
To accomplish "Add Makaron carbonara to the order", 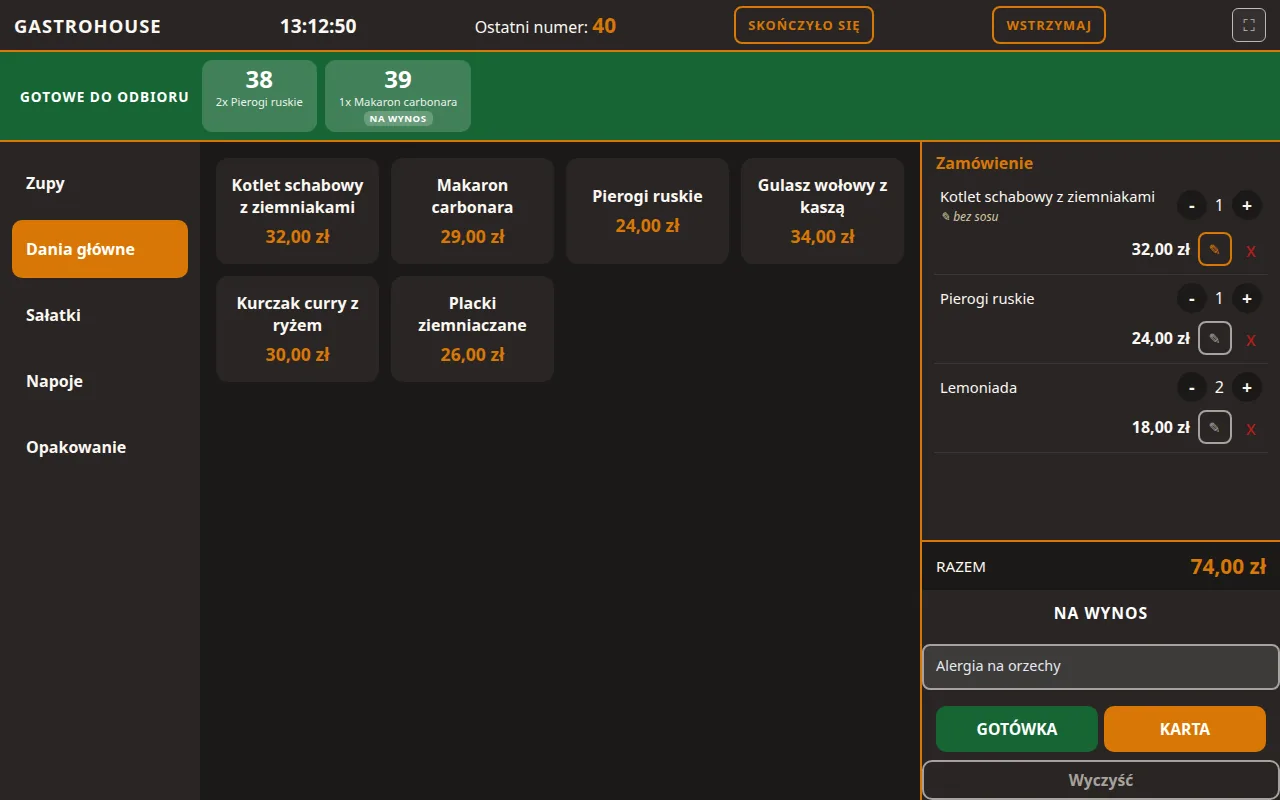I will pyautogui.click(x=473, y=211).
